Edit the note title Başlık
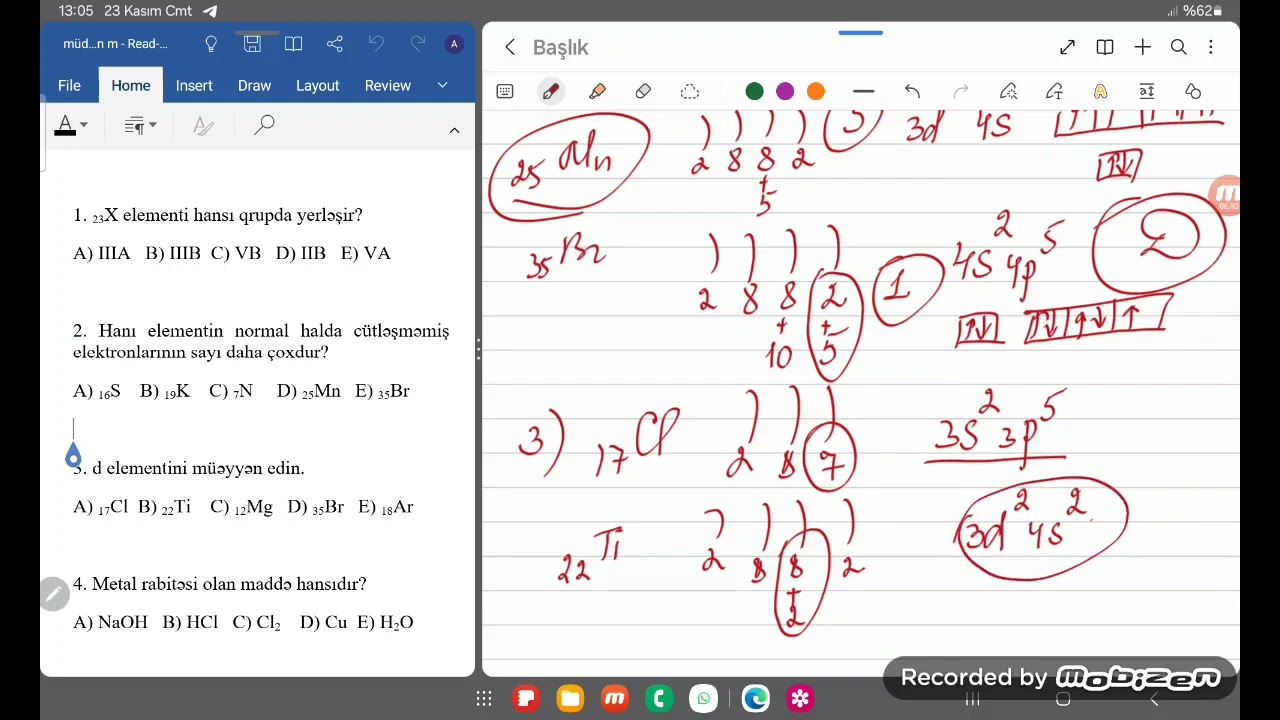Screen dimensions: 1280x720 (x=560, y=47)
